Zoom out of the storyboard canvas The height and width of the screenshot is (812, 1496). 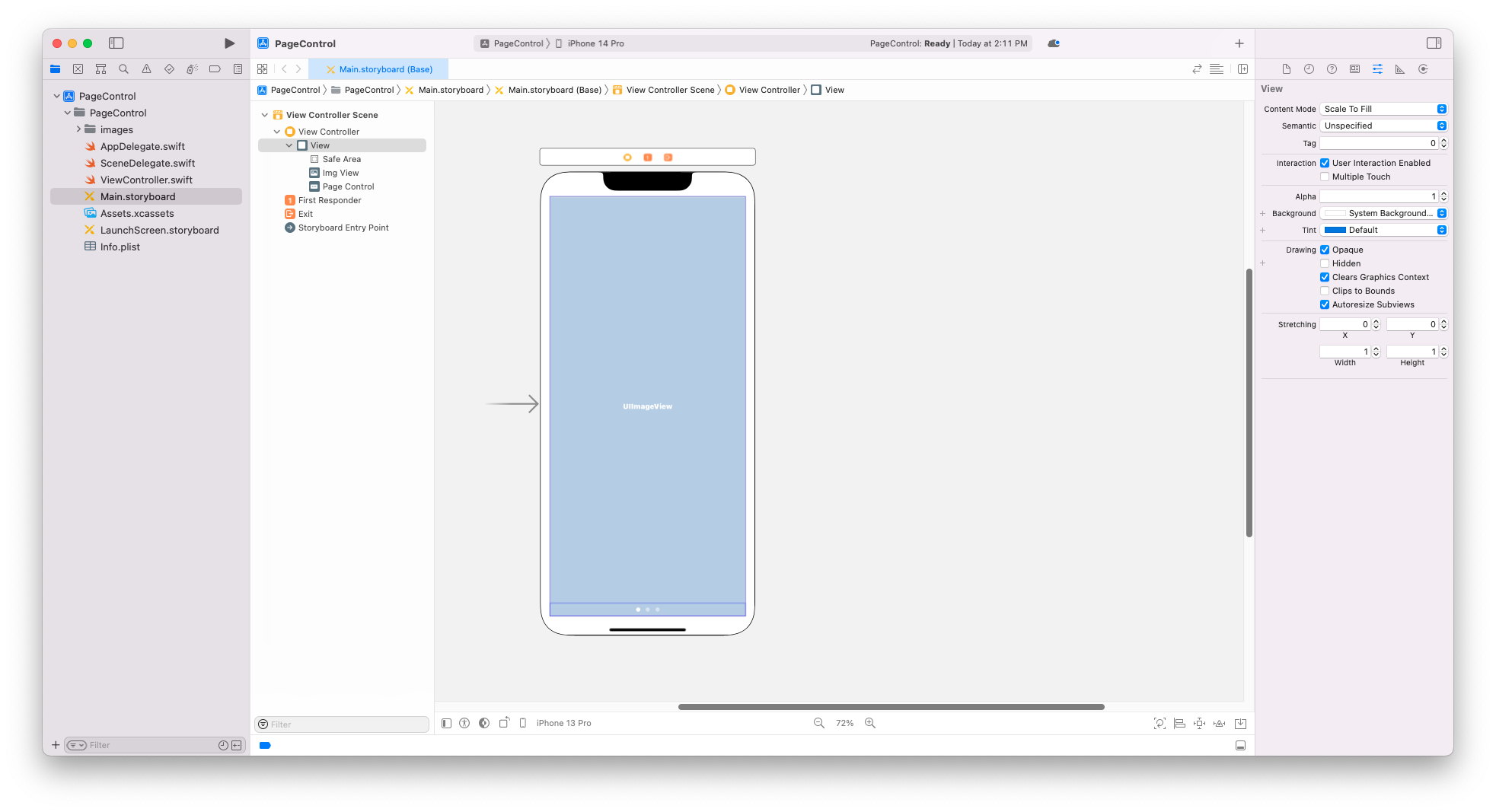[x=818, y=723]
